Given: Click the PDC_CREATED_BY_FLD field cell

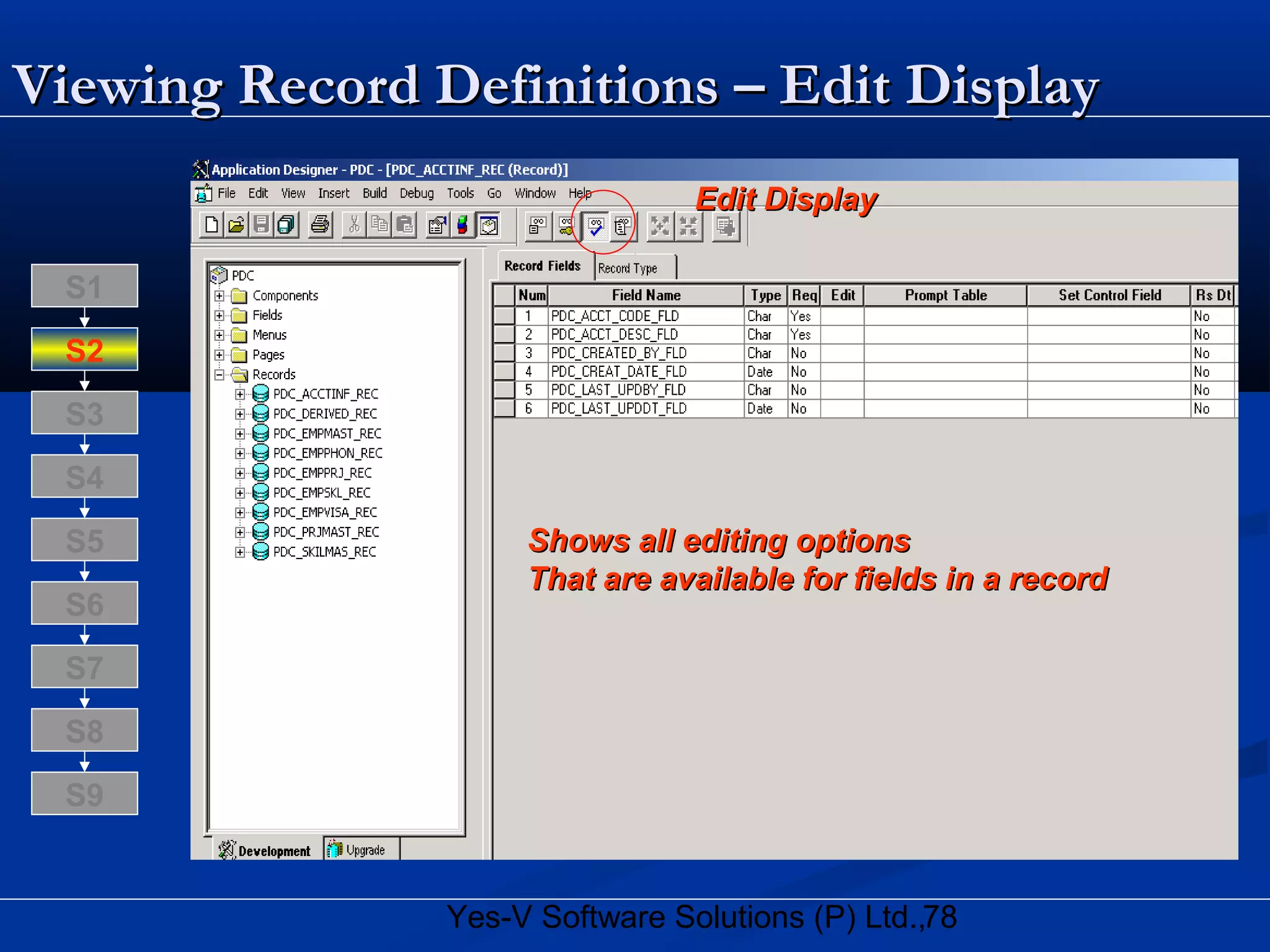Looking at the screenshot, I should click(x=646, y=353).
